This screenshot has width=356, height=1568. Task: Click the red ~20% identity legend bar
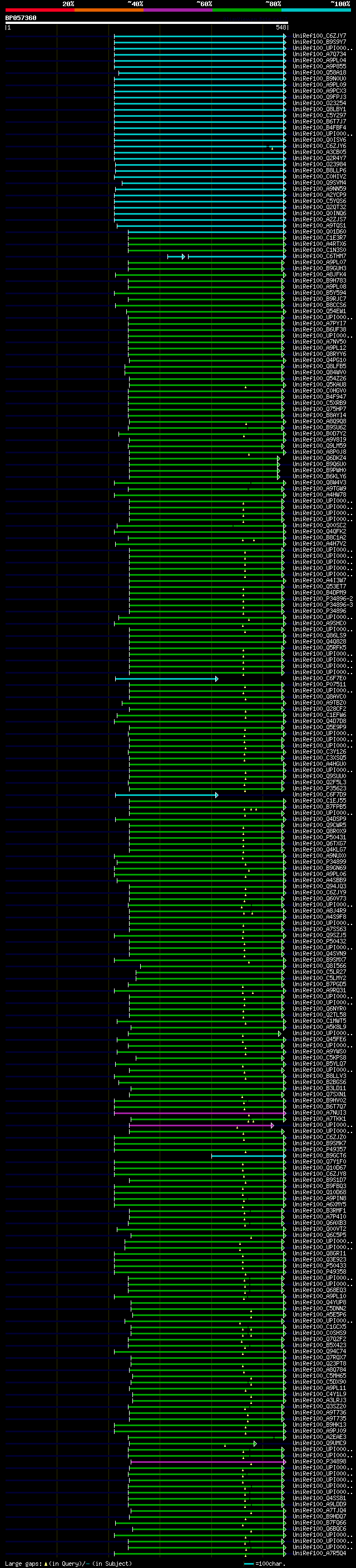[39, 10]
